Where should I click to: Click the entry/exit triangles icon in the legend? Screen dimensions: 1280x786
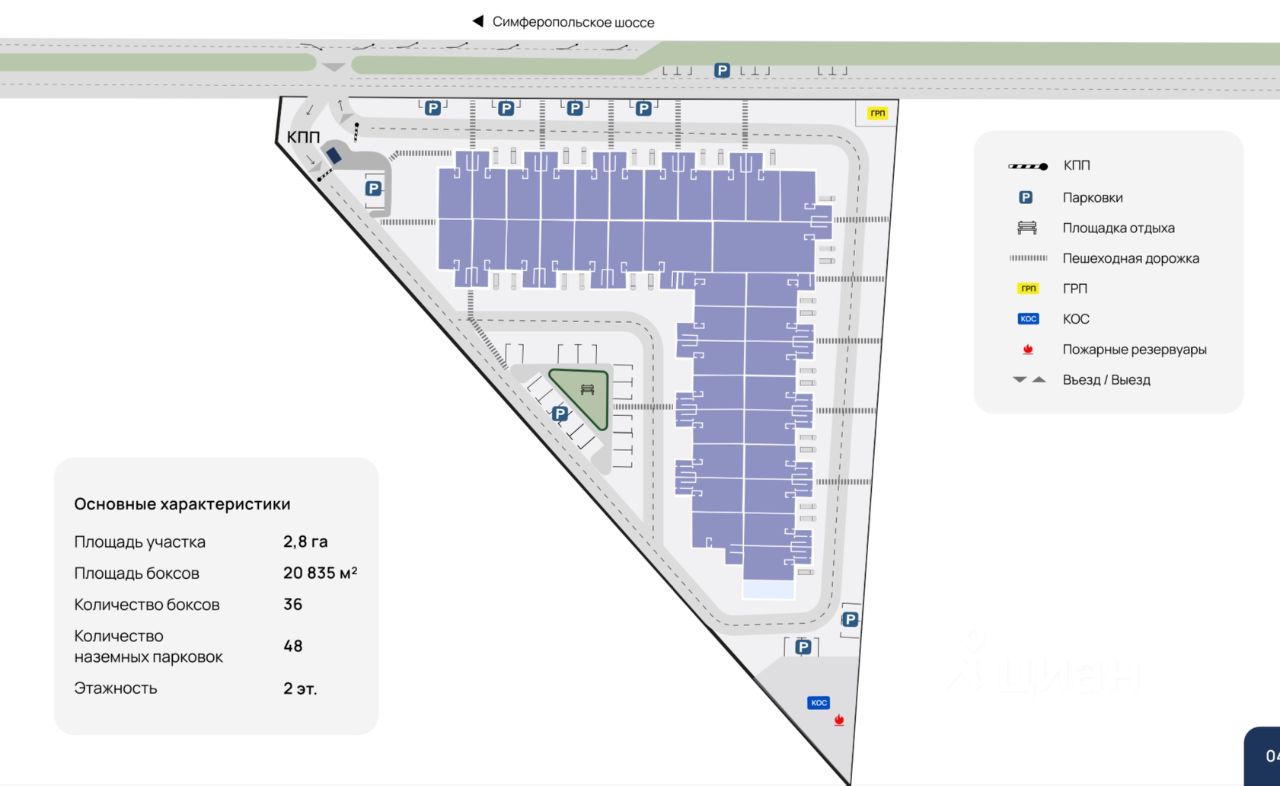1029,380
